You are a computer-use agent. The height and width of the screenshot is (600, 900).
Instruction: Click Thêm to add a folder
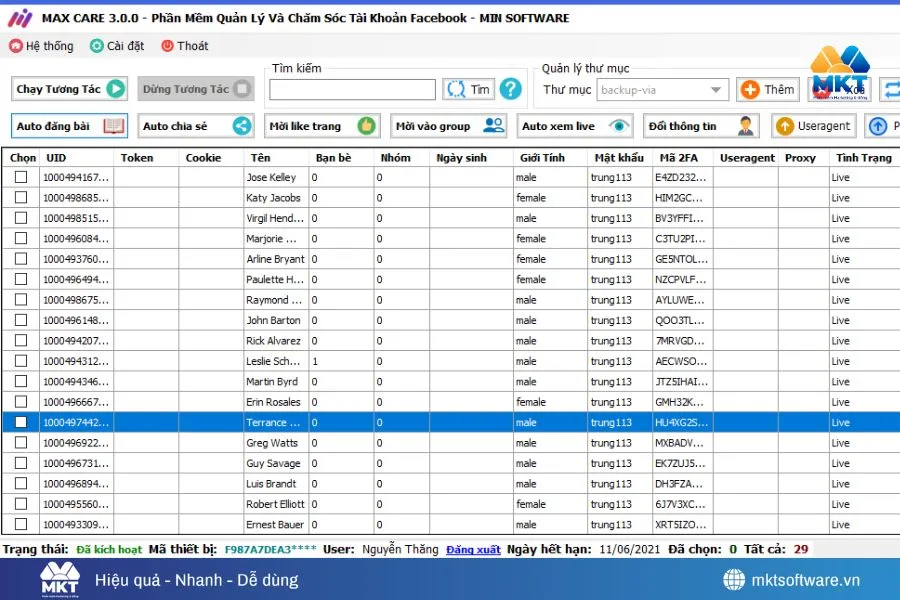coord(767,89)
